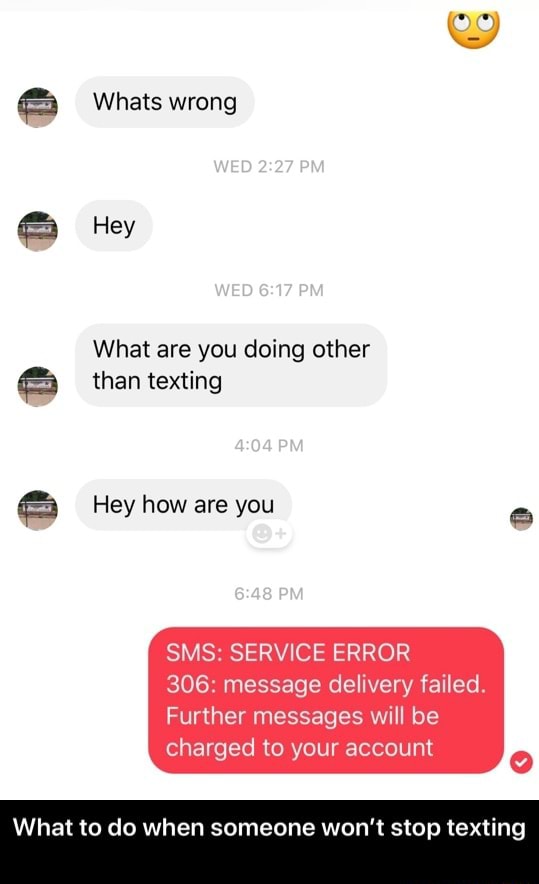This screenshot has width=539, height=884.
Task: Select the "Hey" message bubble
Action: 114,226
